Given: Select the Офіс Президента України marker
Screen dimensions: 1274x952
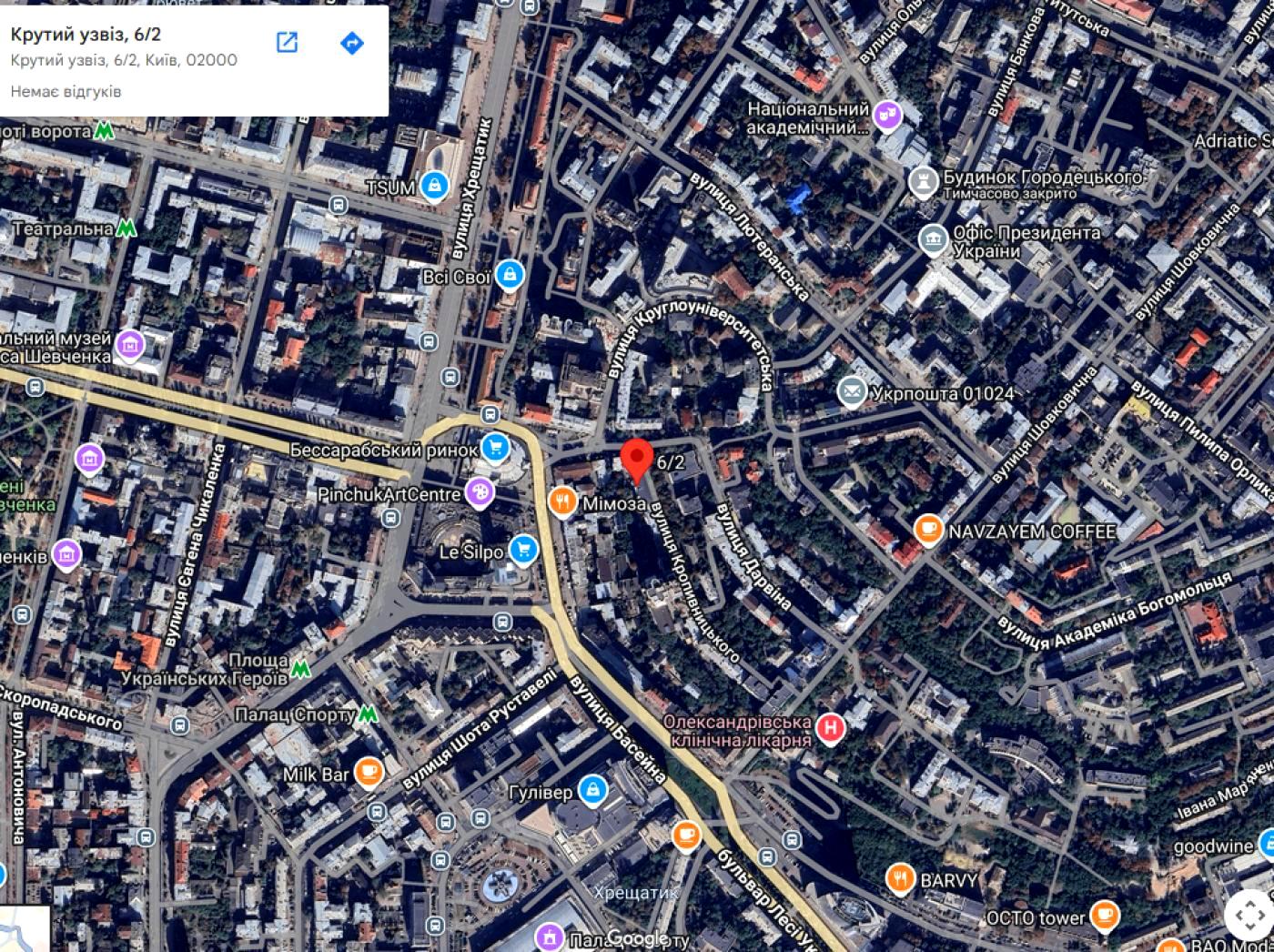Looking at the screenshot, I should 933,240.
